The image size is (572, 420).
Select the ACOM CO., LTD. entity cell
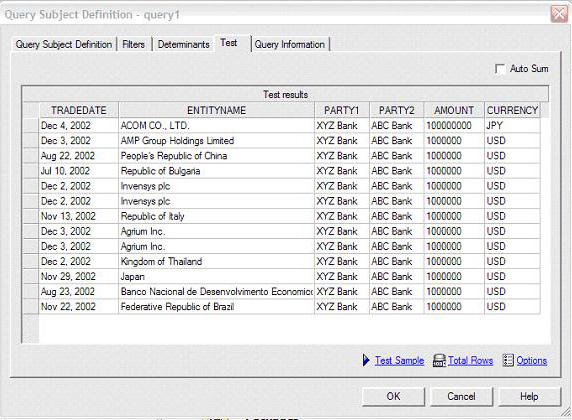[216, 126]
